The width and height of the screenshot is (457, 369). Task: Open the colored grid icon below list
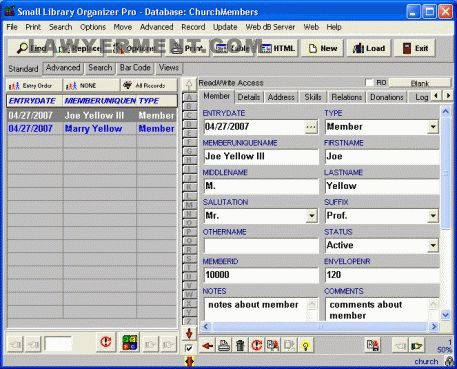tap(129, 342)
